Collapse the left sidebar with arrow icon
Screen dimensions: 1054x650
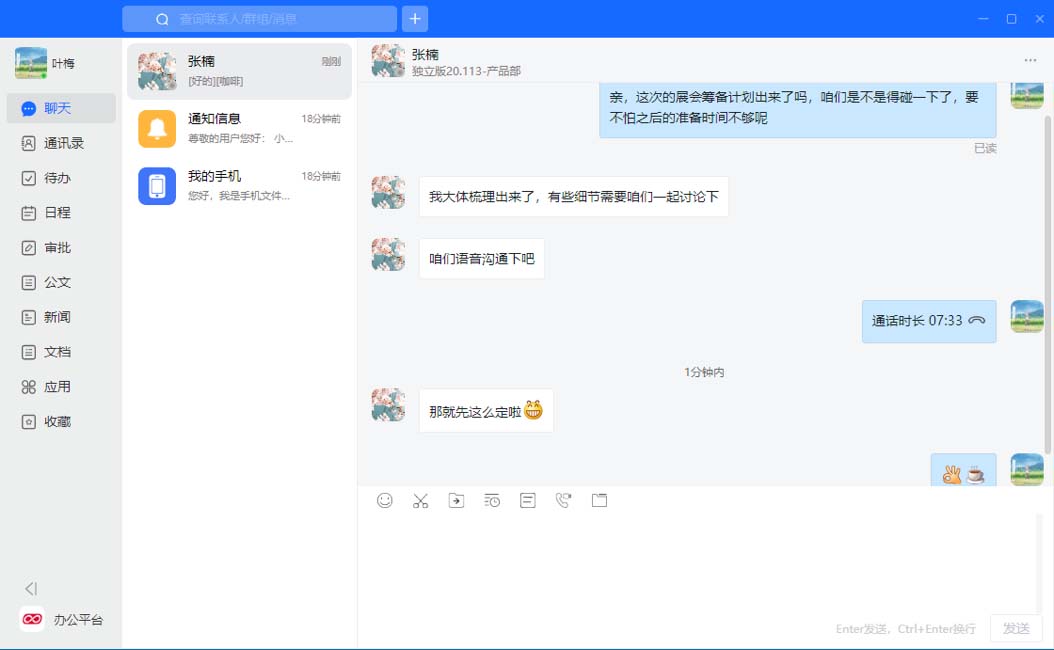point(31,589)
